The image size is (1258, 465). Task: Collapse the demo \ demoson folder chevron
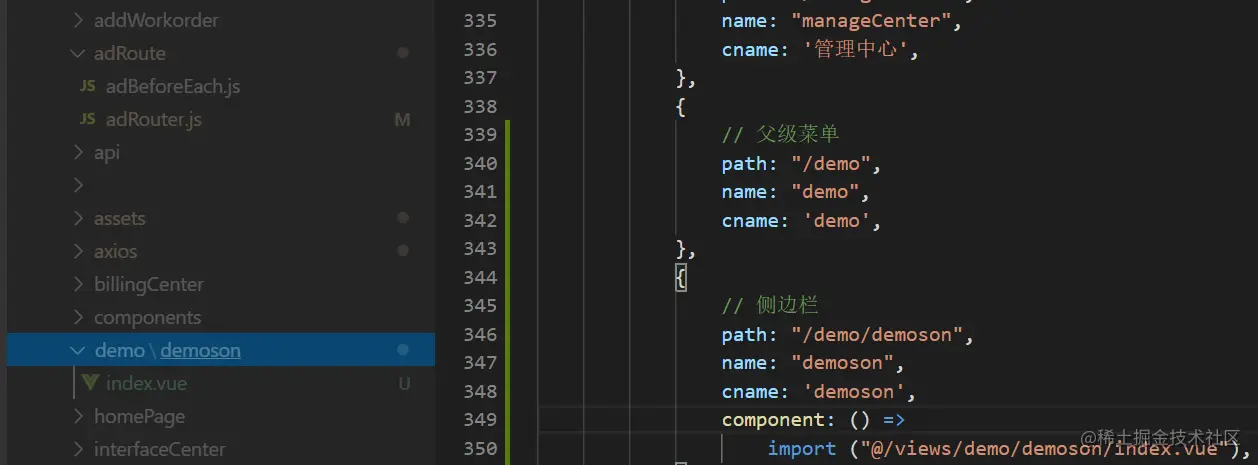pyautogui.click(x=79, y=350)
